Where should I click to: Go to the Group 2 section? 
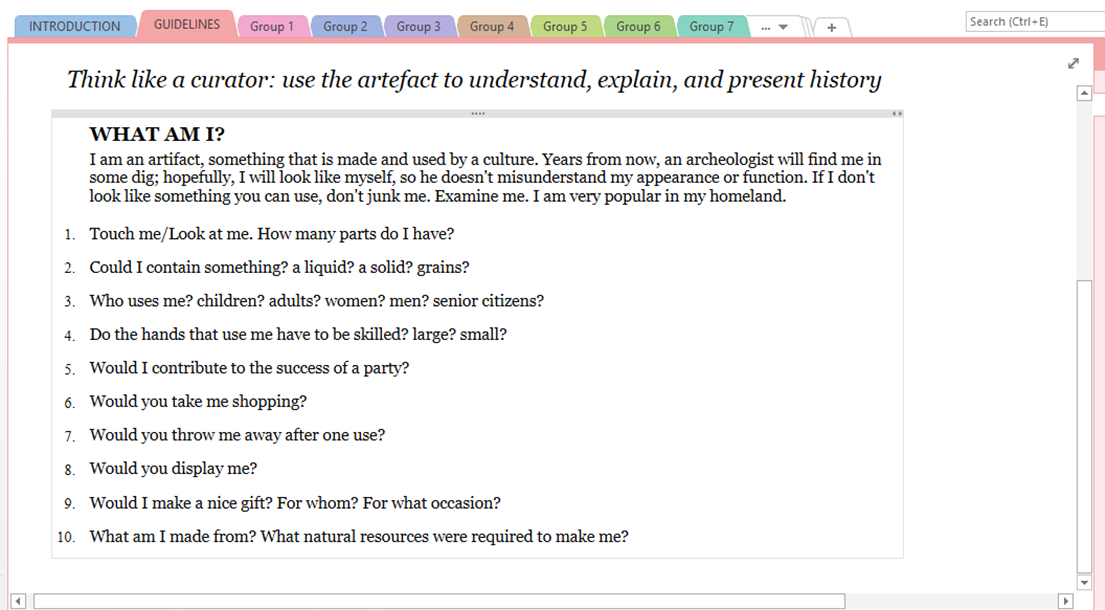click(345, 26)
